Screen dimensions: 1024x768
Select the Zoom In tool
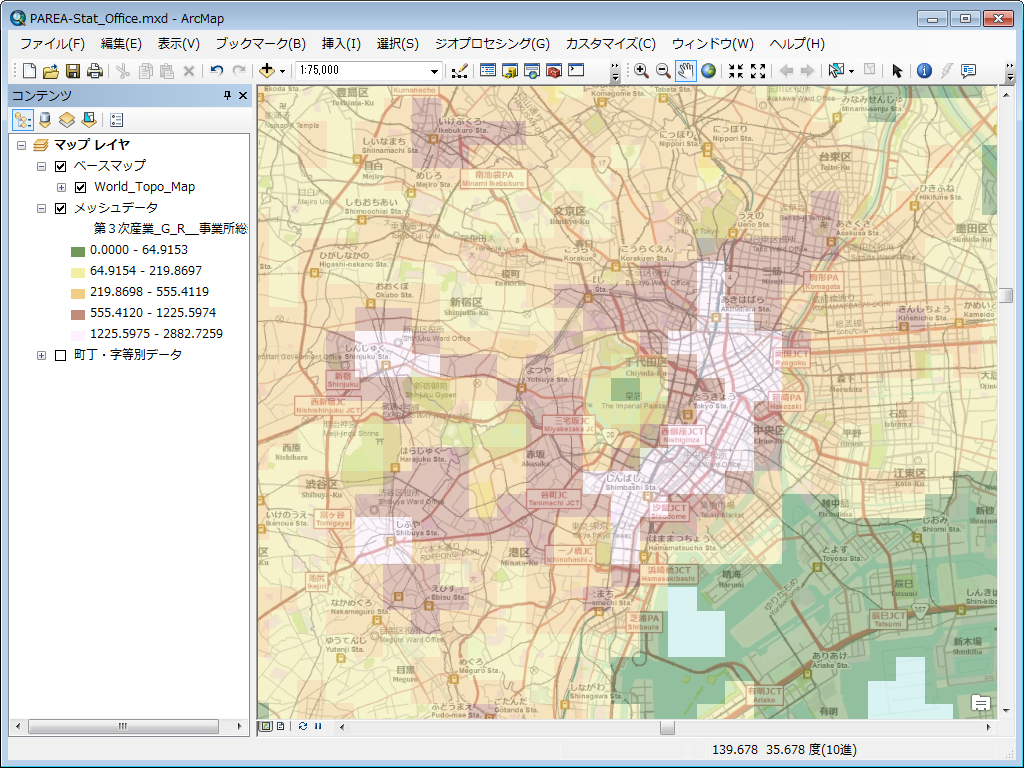pyautogui.click(x=641, y=71)
